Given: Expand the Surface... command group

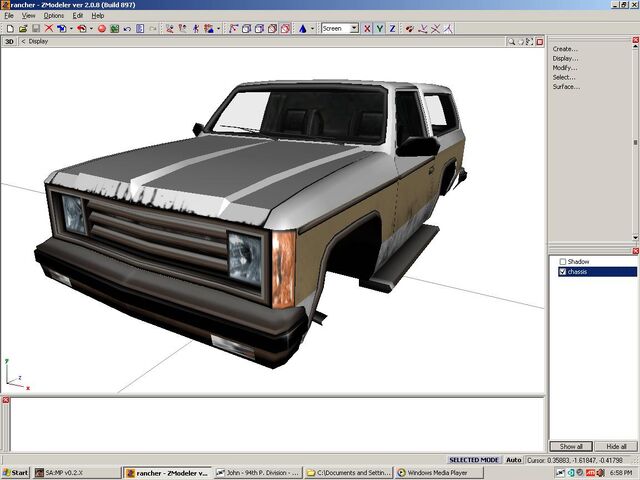Looking at the screenshot, I should click(566, 87).
